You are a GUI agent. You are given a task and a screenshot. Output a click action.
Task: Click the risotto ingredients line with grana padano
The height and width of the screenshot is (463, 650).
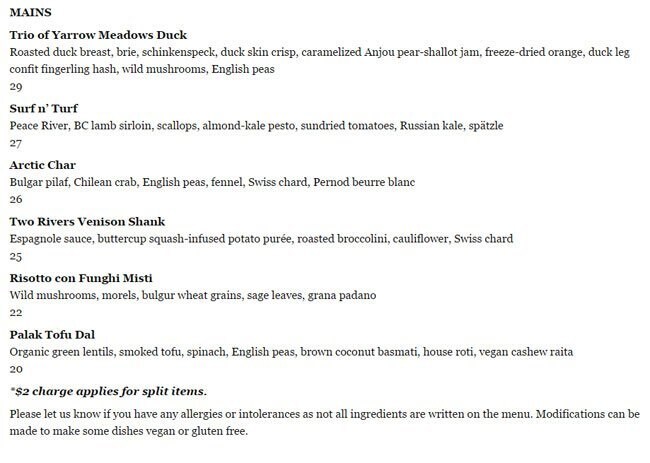pyautogui.click(x=192, y=297)
